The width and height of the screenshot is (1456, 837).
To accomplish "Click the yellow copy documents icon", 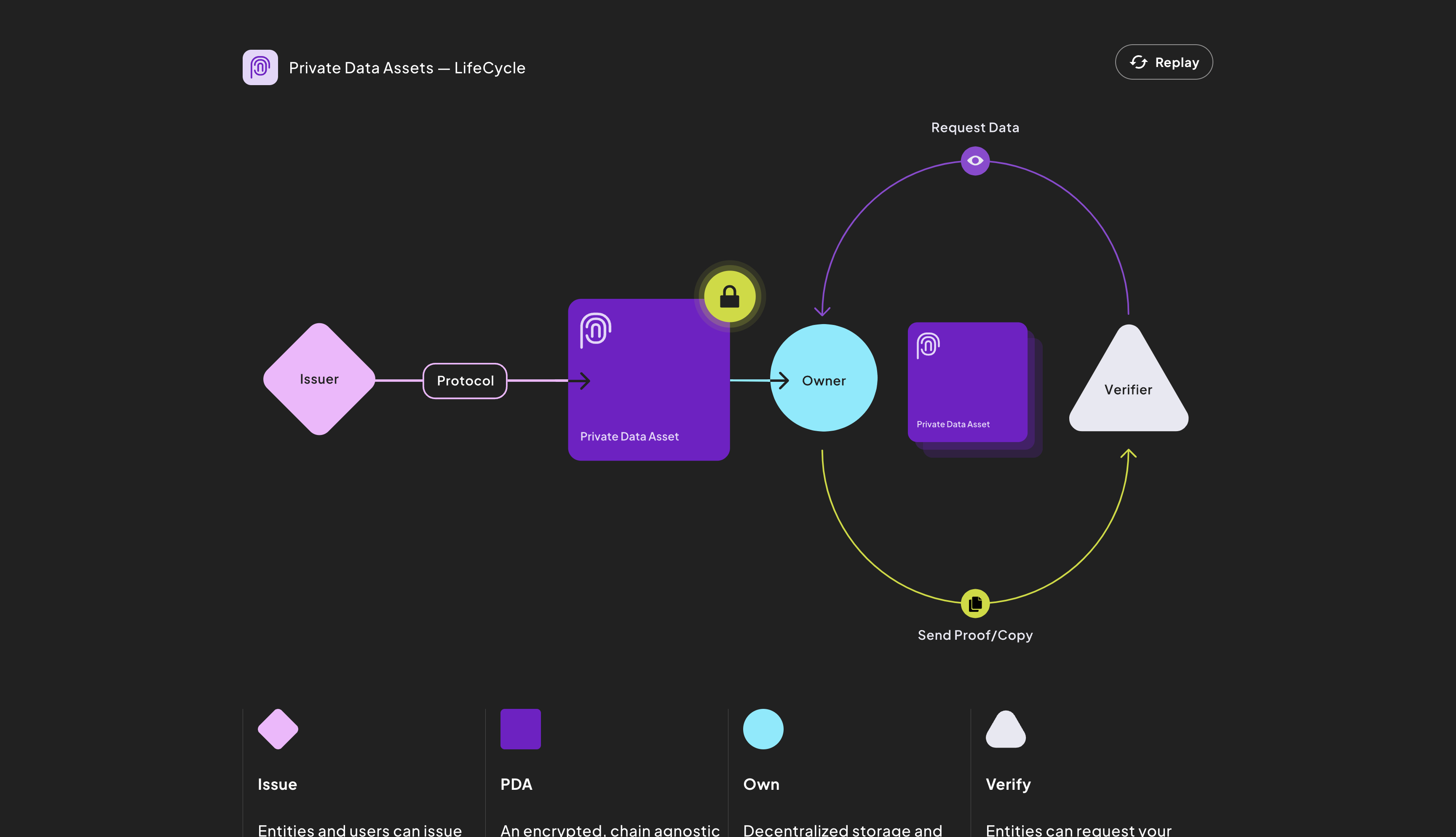I will click(x=974, y=604).
